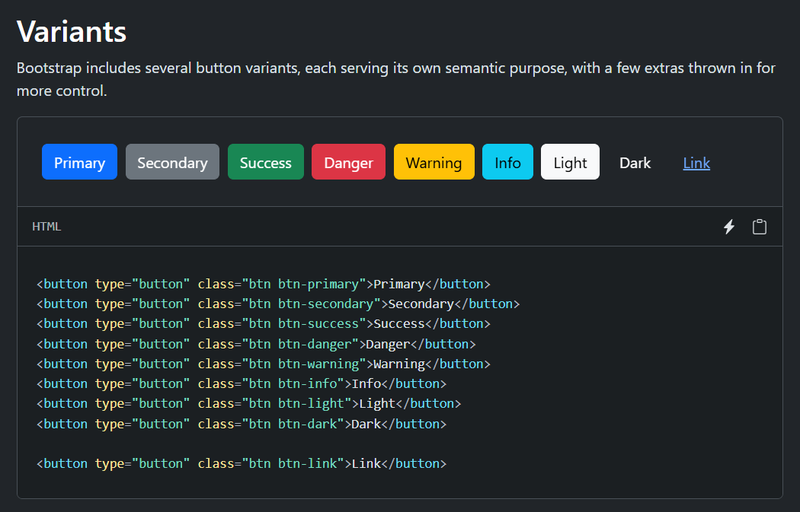Select the Variants heading
This screenshot has width=800, height=512.
[71, 32]
